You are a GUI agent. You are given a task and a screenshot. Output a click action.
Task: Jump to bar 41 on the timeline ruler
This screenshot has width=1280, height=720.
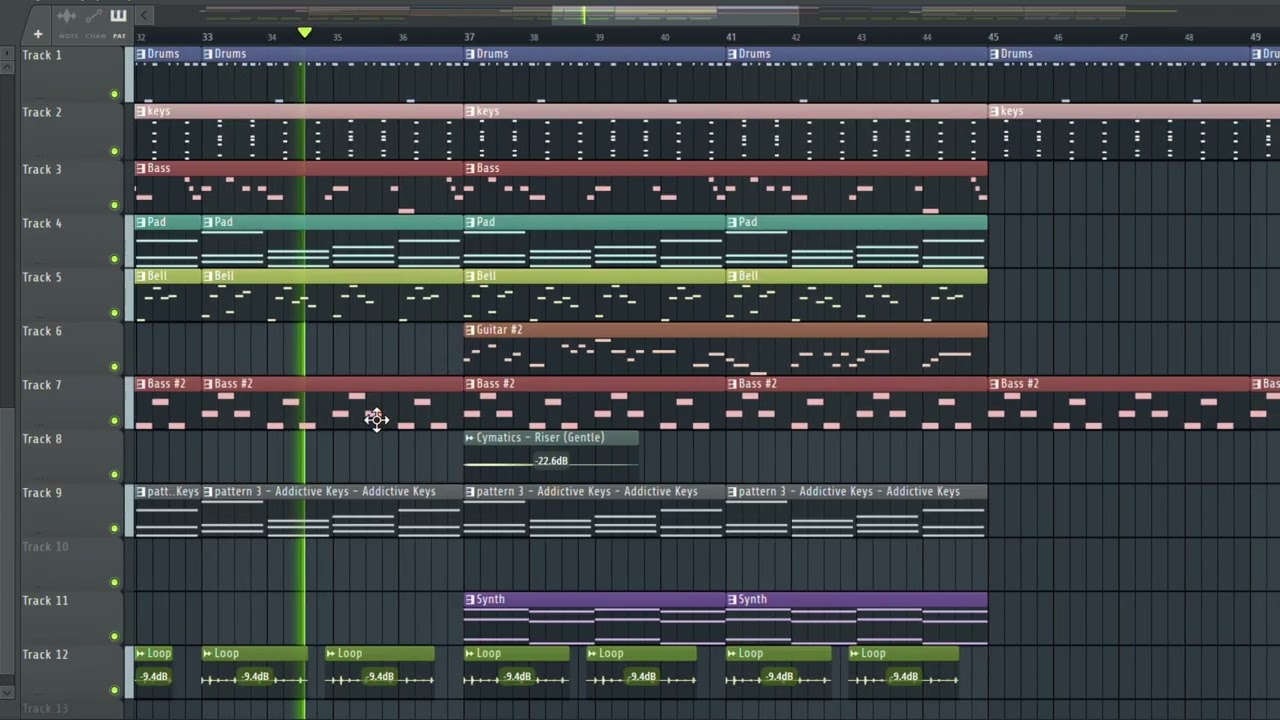(x=731, y=38)
